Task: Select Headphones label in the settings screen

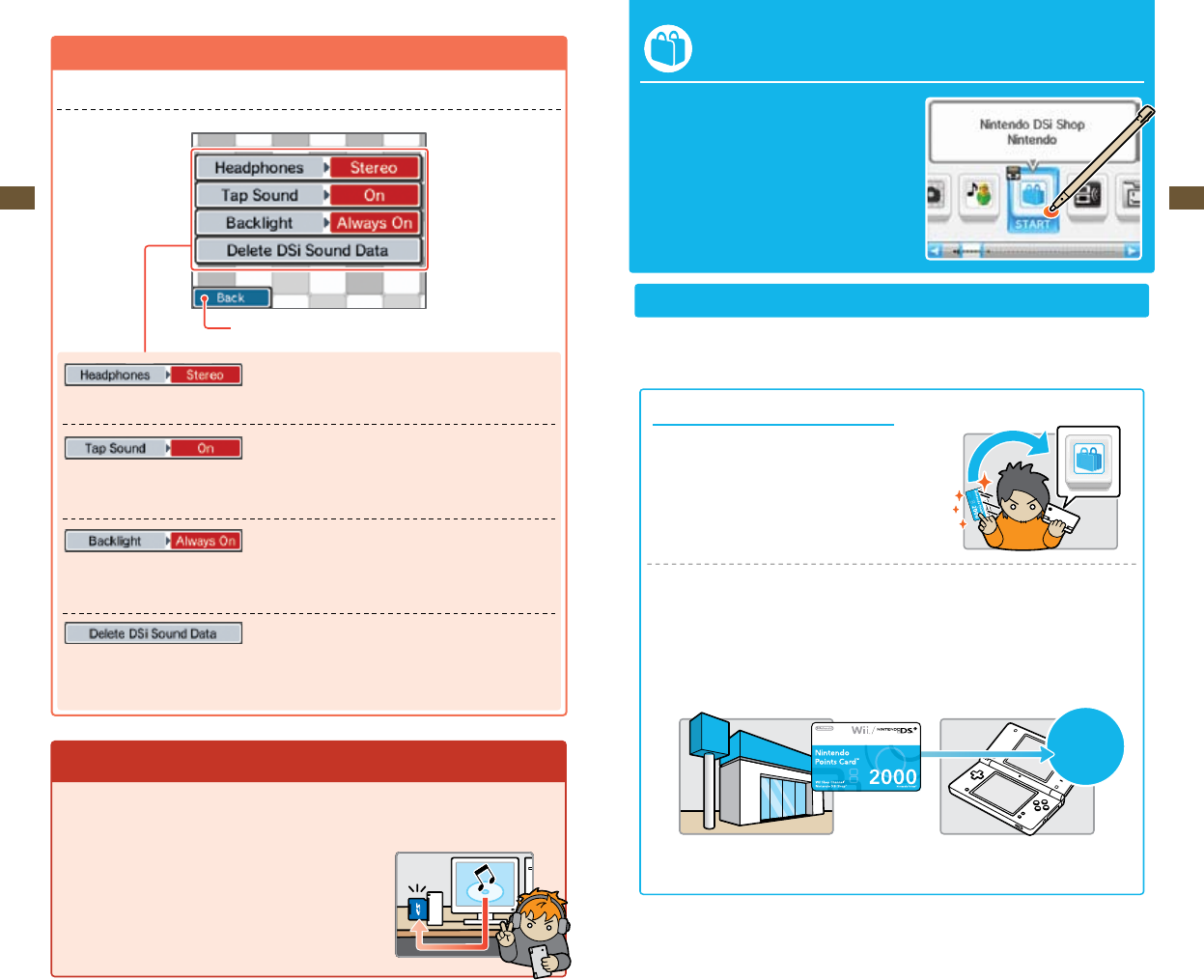Action: [x=260, y=168]
